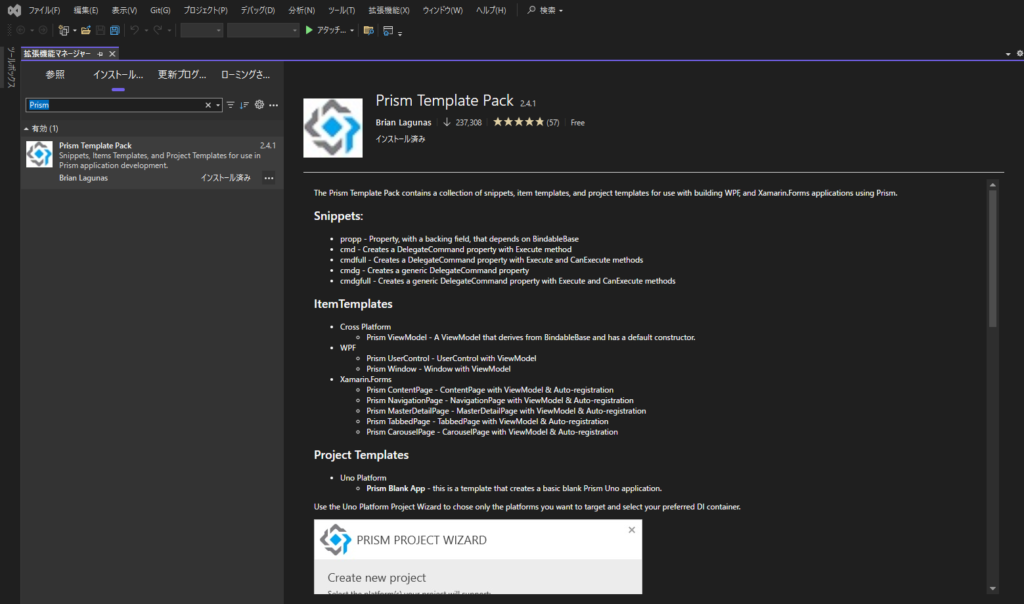This screenshot has width=1024, height=604.
Task: Open the toolbar overflow options arrow
Action: [x=400, y=33]
